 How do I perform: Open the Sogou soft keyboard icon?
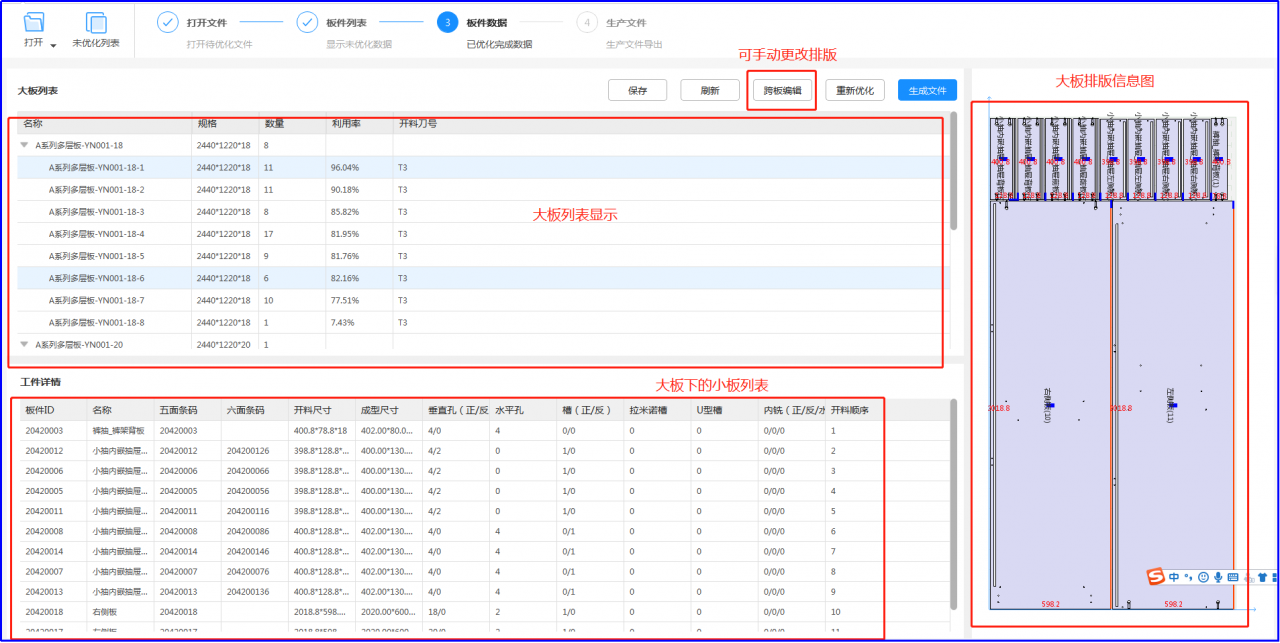[1233, 577]
